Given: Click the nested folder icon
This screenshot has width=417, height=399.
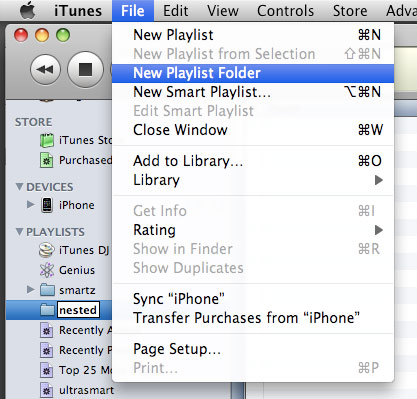Looking at the screenshot, I should 47,310.
